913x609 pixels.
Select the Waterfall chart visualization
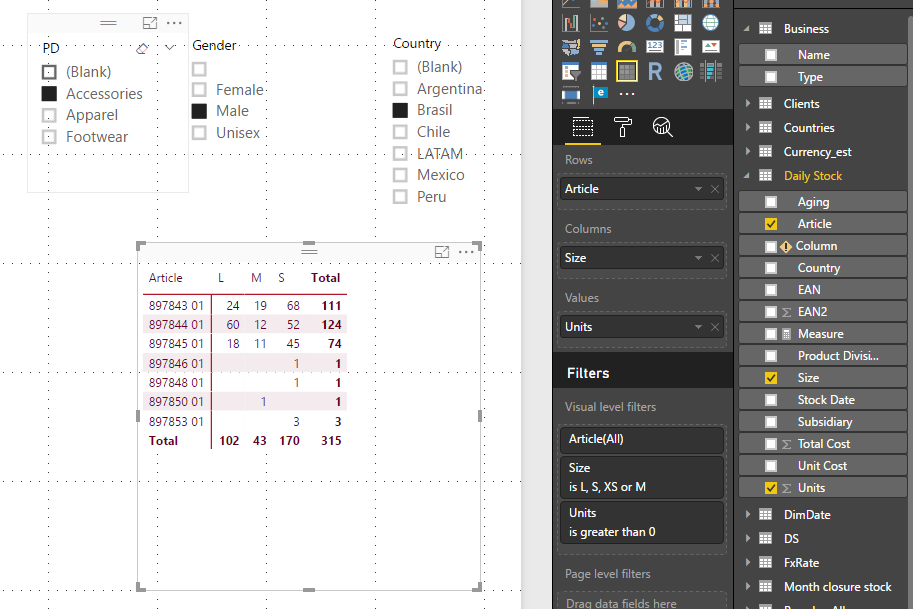[x=570, y=23]
